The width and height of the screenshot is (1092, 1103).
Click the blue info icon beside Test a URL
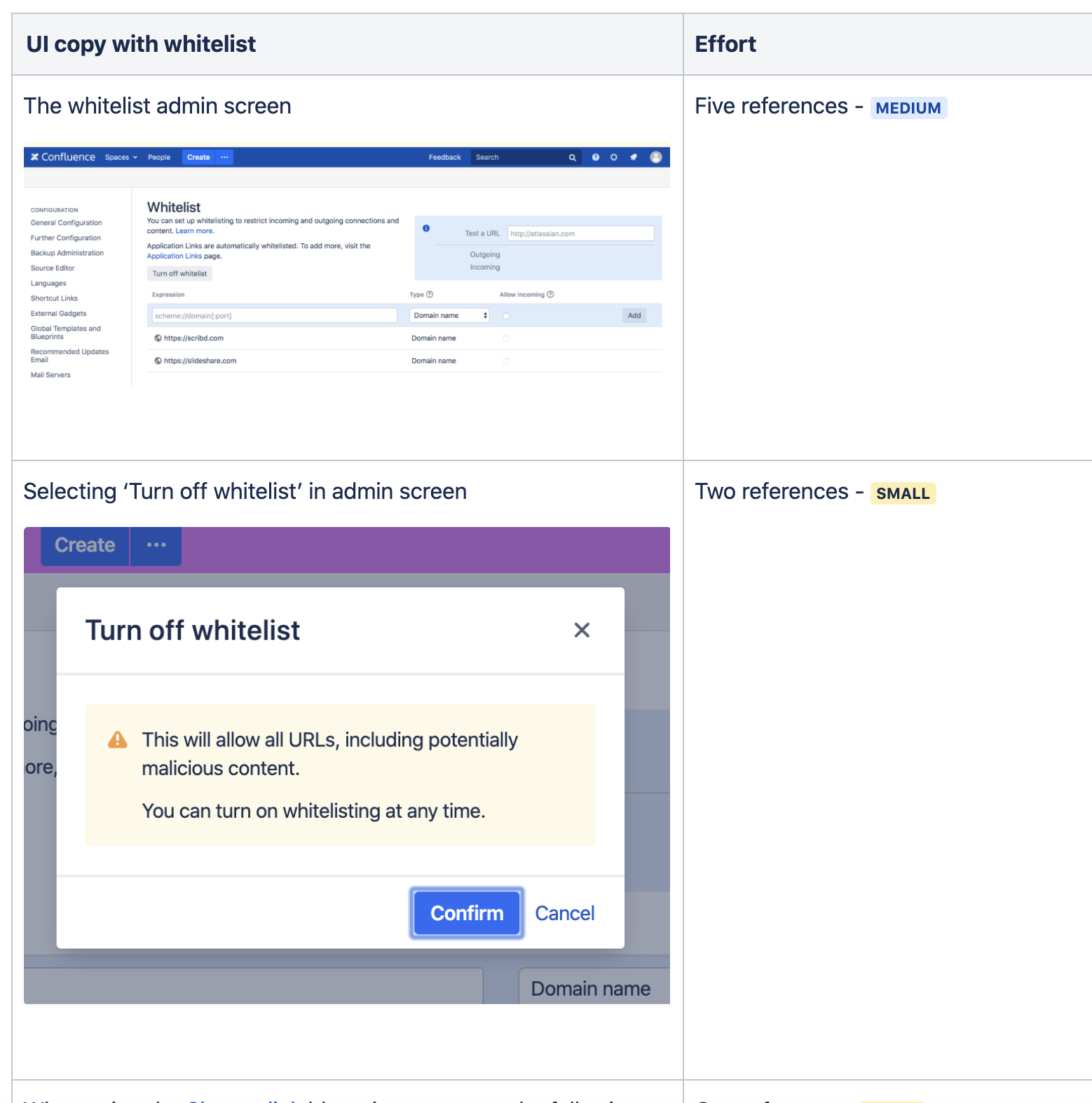(x=426, y=228)
